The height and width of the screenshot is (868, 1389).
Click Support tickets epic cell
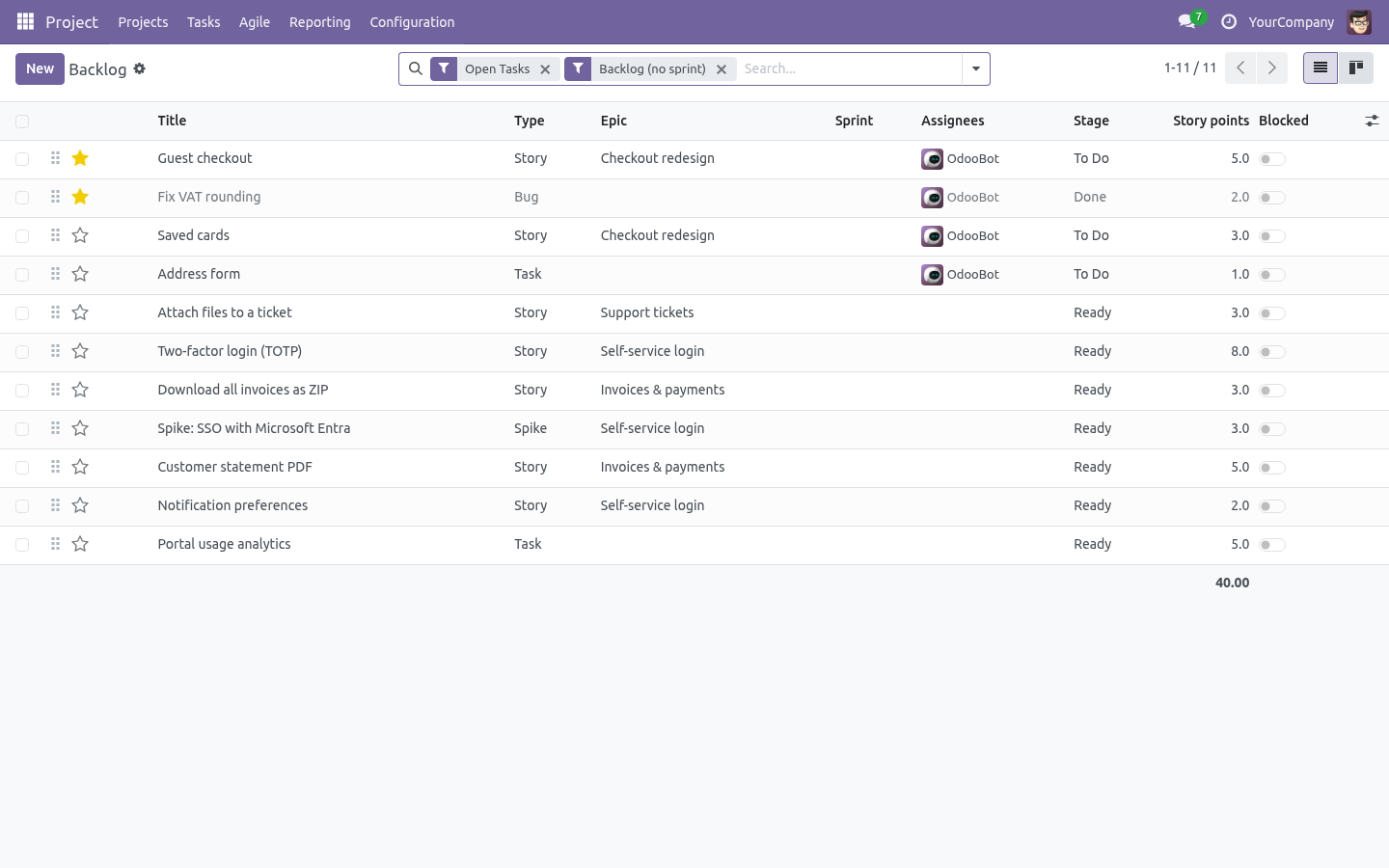(x=647, y=312)
